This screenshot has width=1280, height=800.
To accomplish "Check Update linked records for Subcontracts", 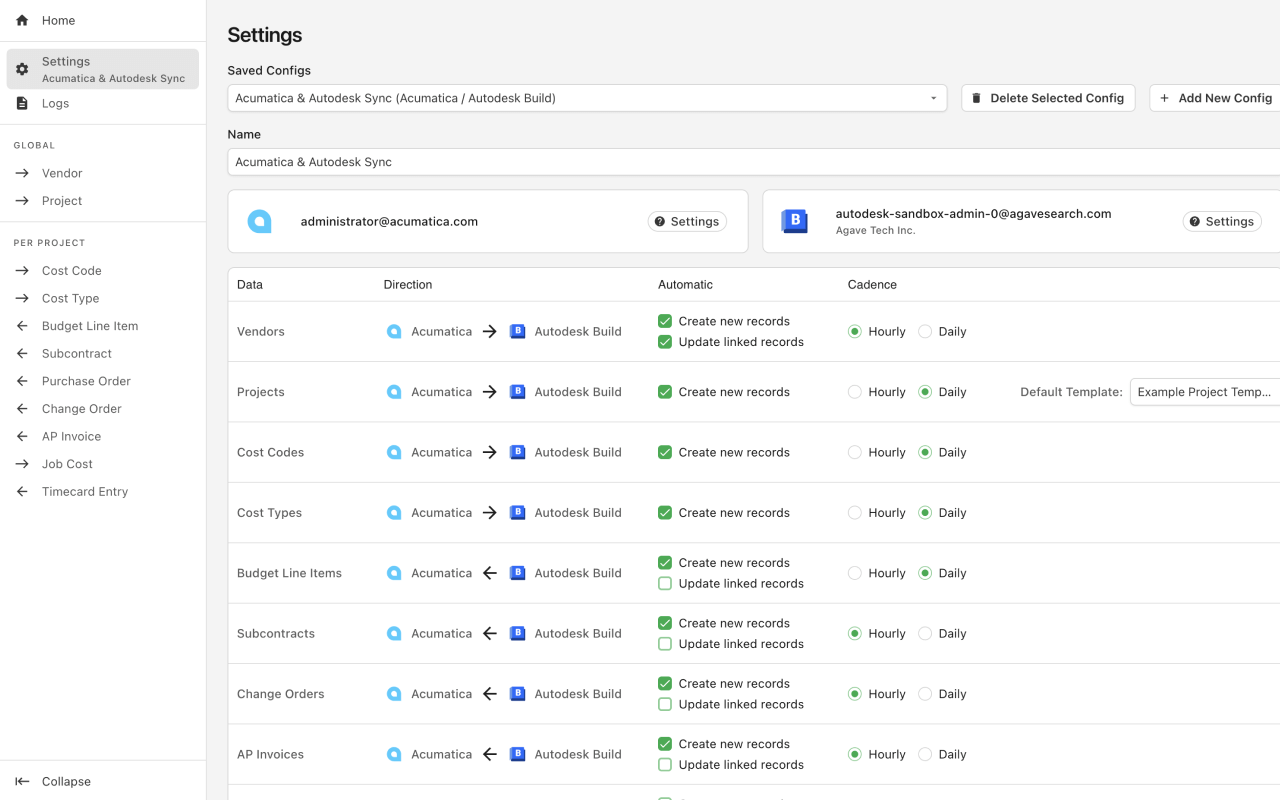I will (665, 644).
